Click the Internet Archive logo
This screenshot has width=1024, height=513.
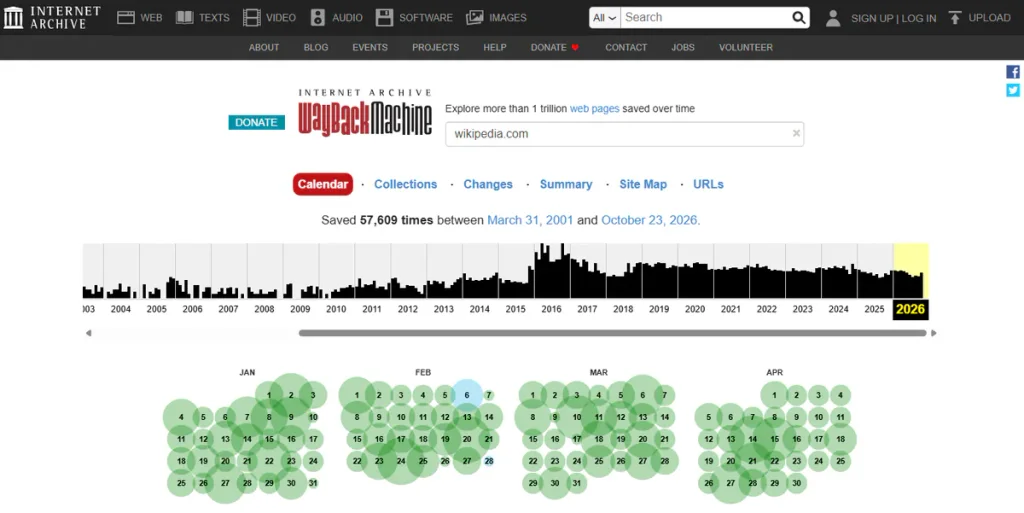(x=52, y=18)
